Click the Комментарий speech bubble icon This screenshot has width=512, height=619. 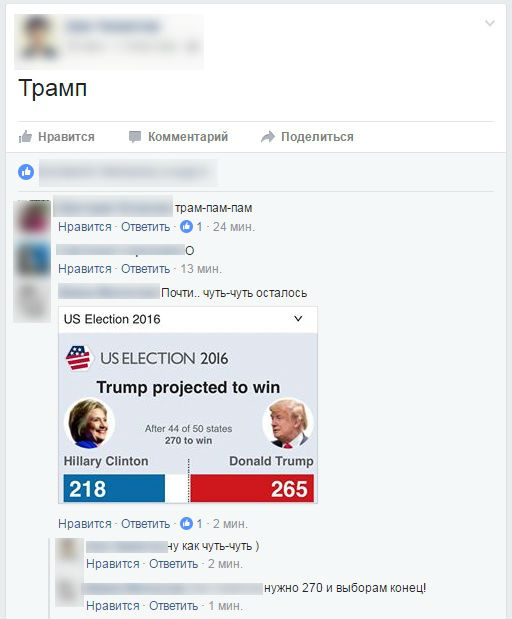tap(135, 137)
